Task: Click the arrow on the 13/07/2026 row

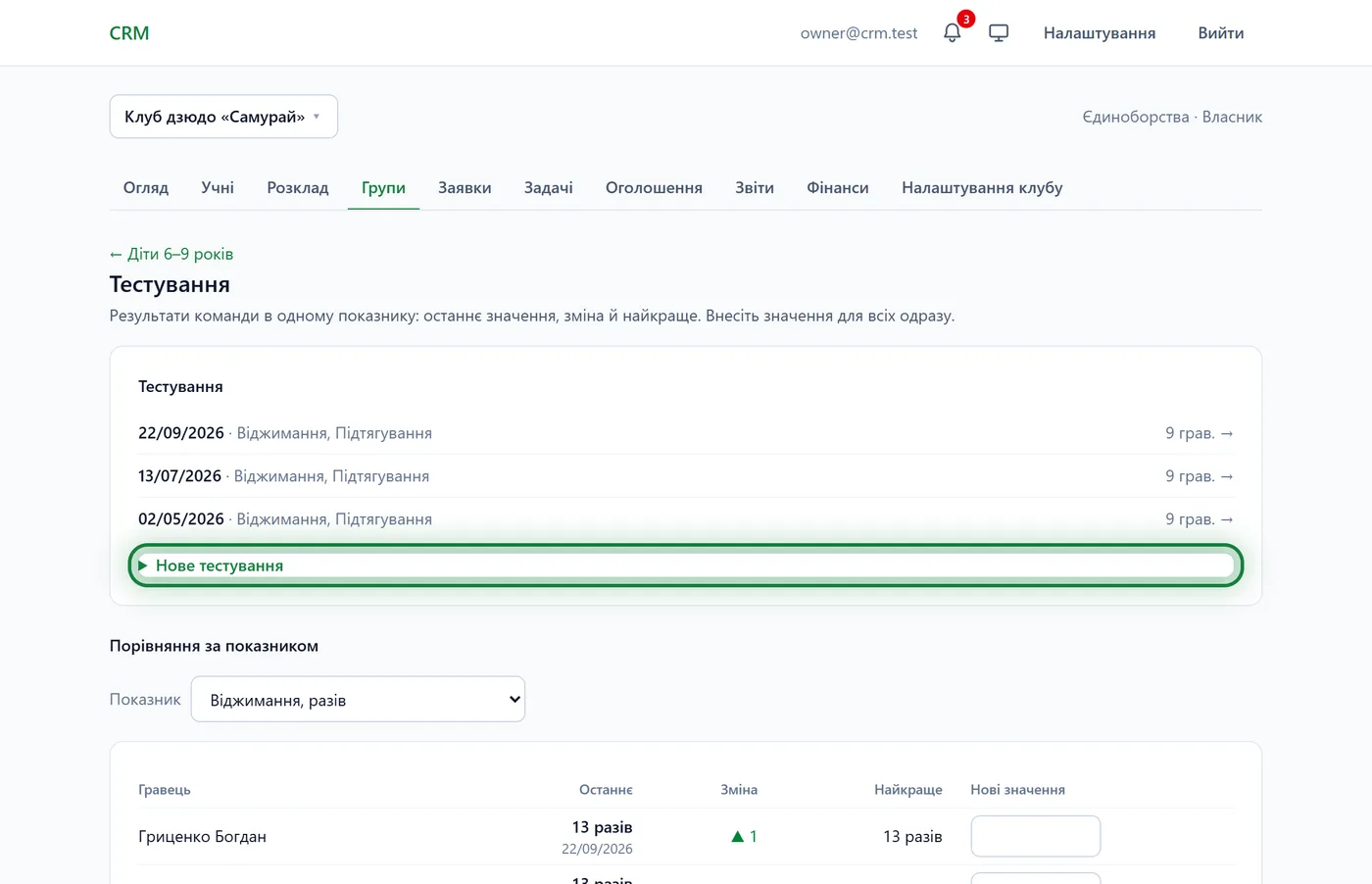Action: [1227, 476]
